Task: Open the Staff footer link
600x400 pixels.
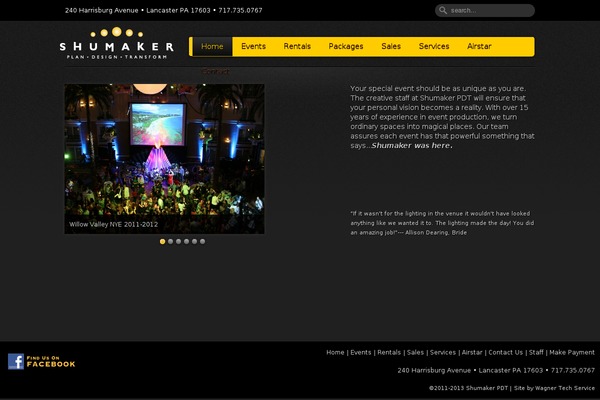Action: 536,353
